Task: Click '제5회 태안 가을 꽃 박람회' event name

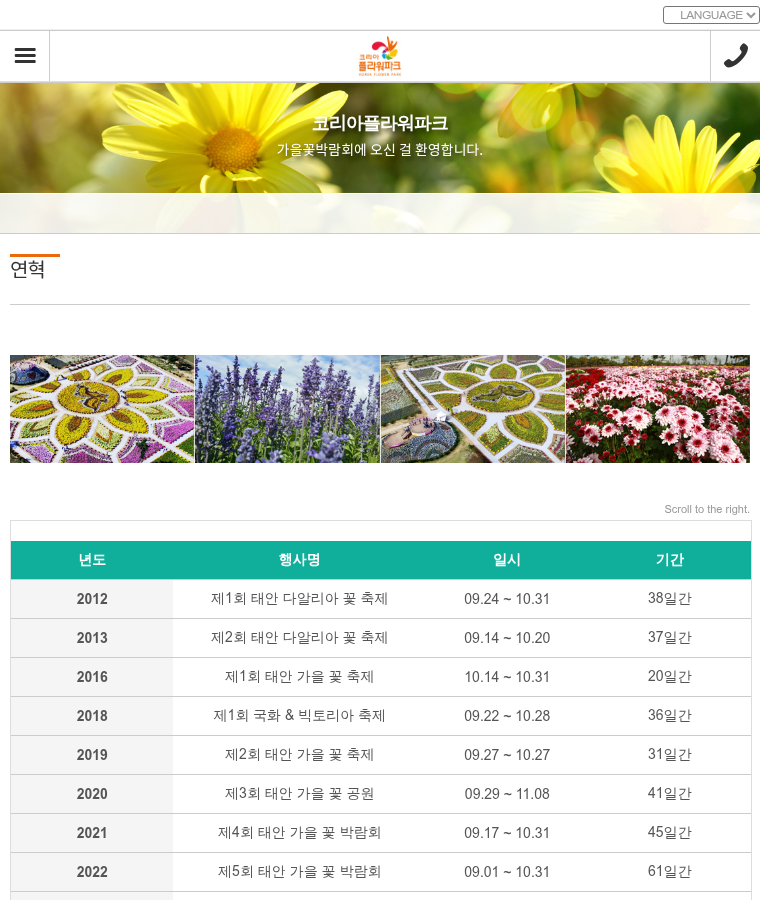Action: (299, 872)
